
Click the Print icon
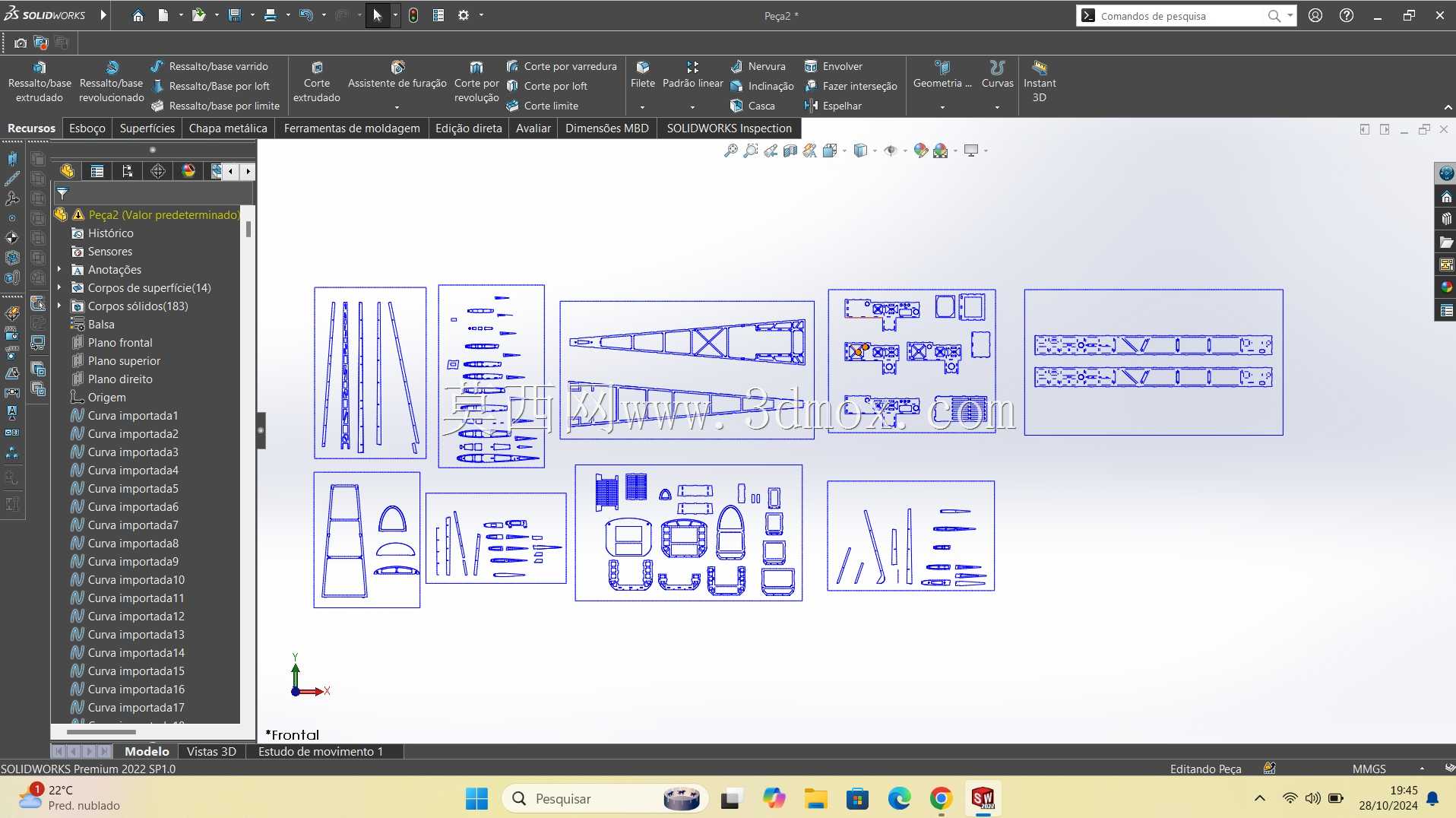(270, 15)
